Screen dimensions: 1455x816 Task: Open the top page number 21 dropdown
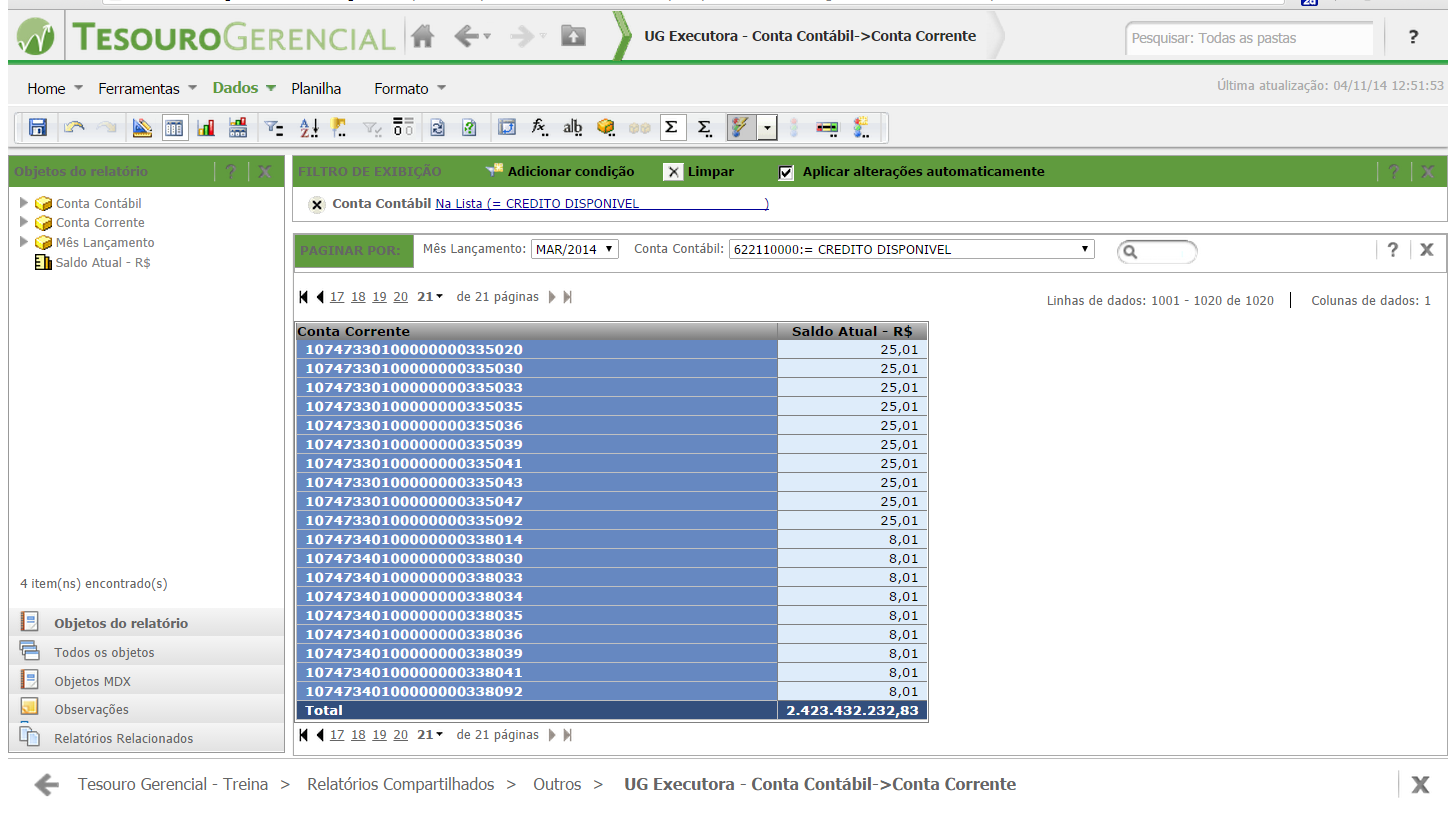point(430,297)
